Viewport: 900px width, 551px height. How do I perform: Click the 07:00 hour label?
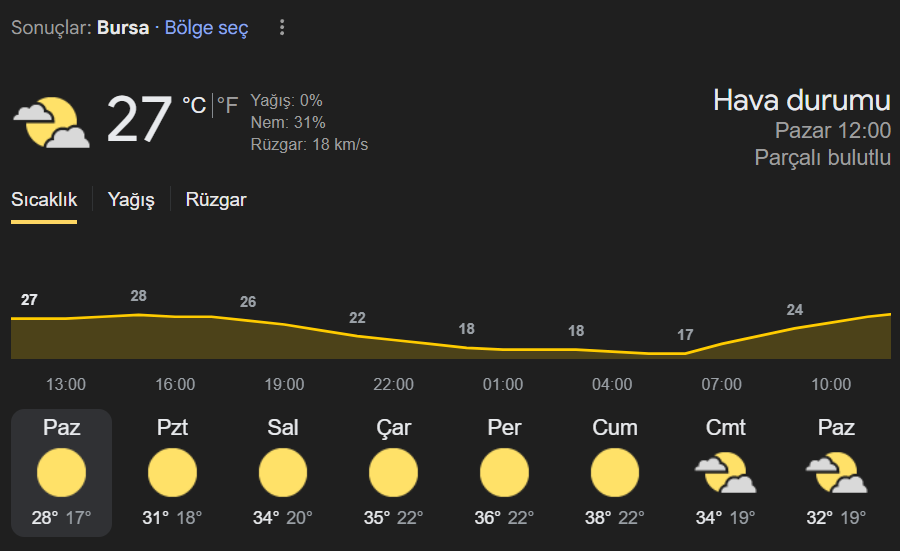(x=721, y=384)
